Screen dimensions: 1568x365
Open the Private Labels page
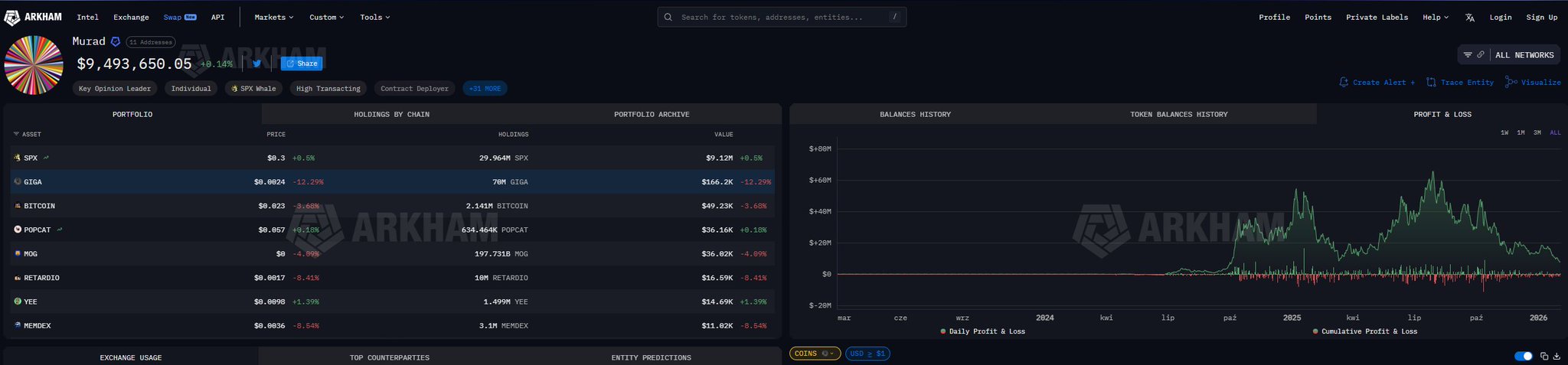click(1377, 17)
